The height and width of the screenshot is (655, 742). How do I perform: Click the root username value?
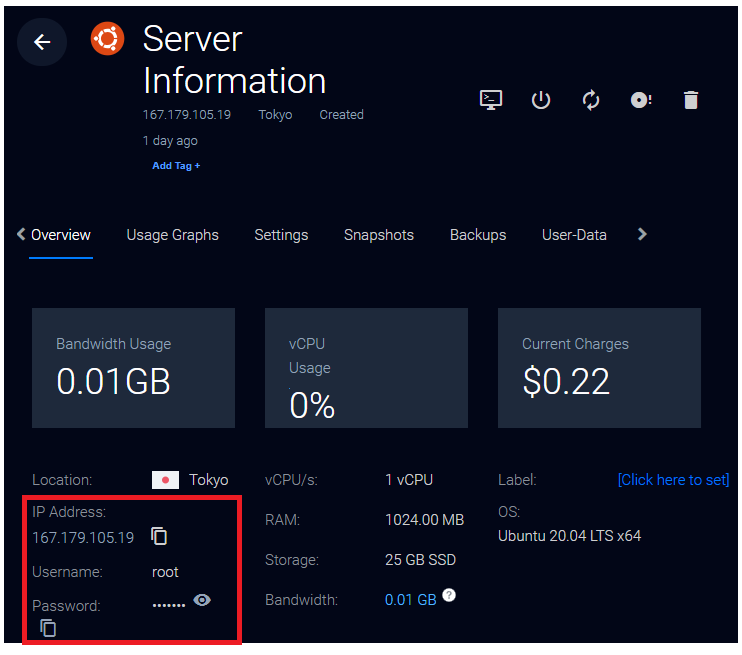(165, 572)
